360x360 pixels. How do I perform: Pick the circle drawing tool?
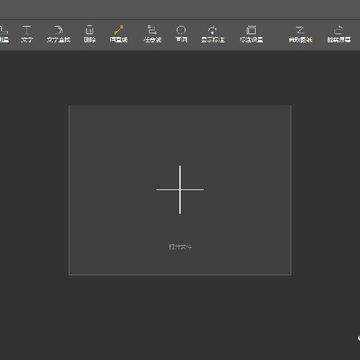181,34
